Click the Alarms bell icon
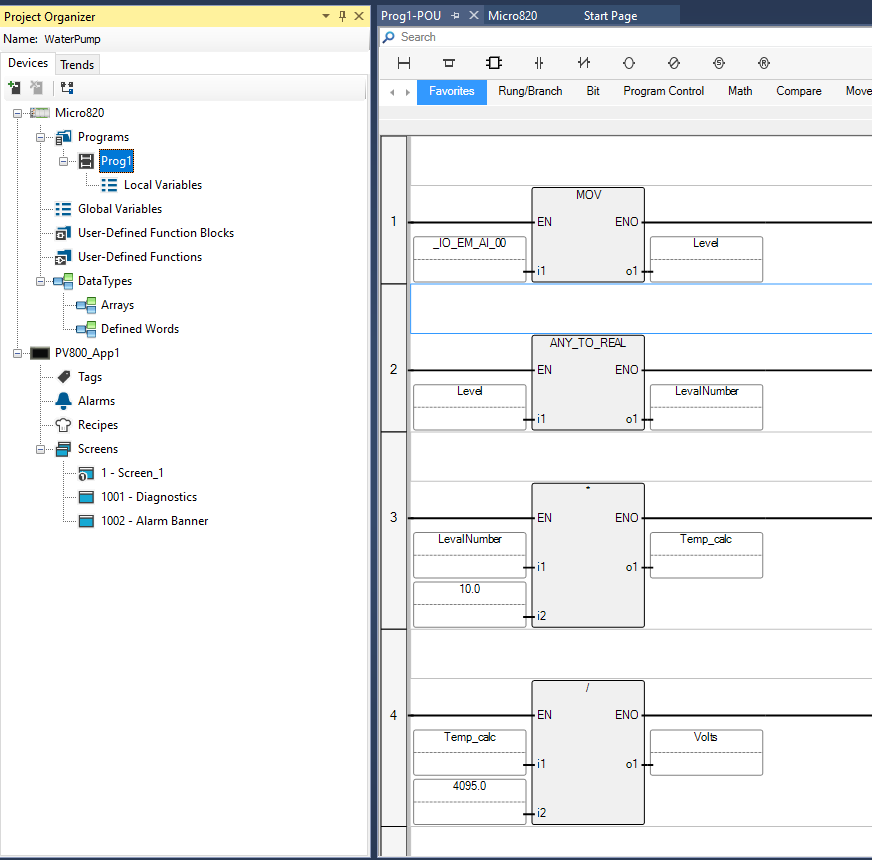The height and width of the screenshot is (860, 872). (x=63, y=401)
